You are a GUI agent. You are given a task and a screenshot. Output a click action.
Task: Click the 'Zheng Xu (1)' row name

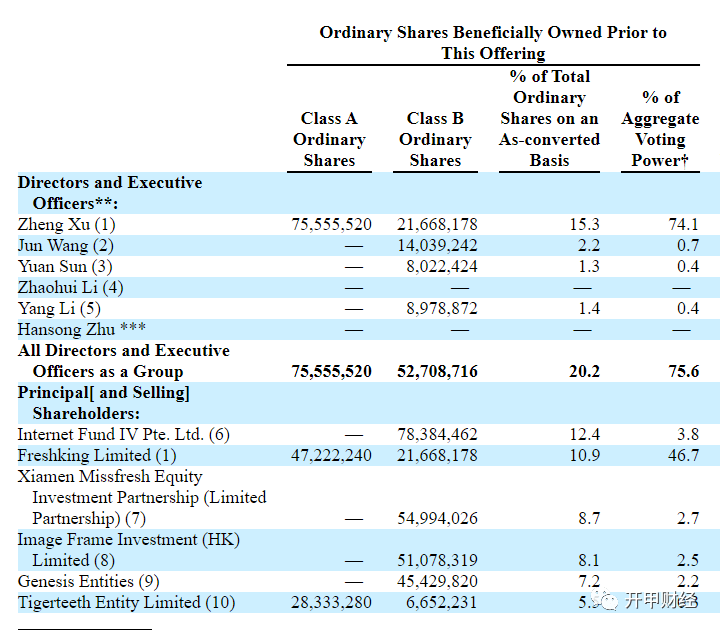coord(67,225)
